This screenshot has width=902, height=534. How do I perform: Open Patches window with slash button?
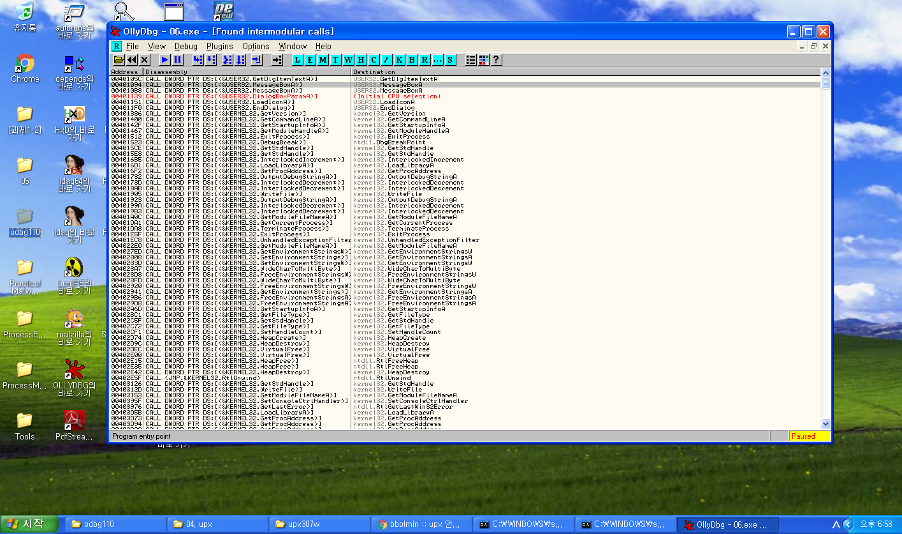tap(387, 60)
